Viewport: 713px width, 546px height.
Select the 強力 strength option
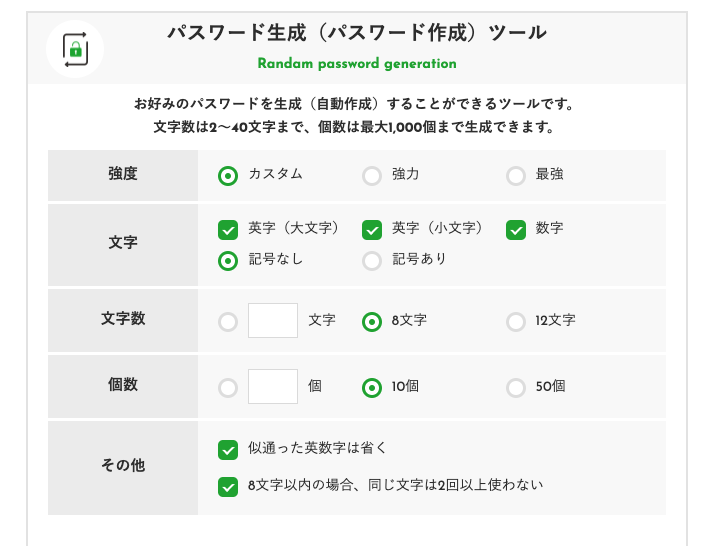coord(372,176)
